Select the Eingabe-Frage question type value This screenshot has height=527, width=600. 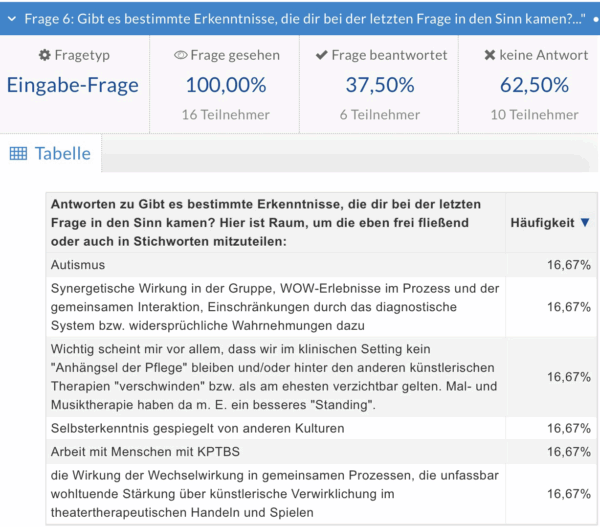73,85
